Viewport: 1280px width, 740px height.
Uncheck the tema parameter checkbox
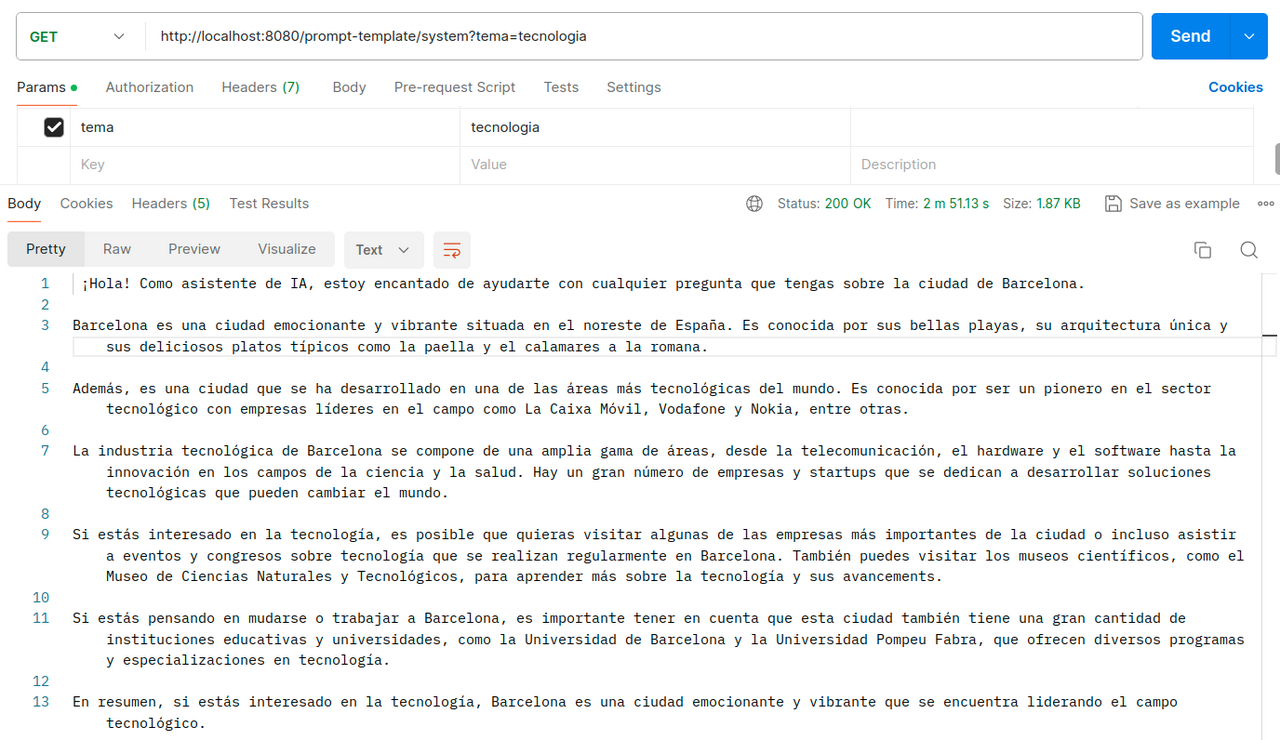point(54,127)
